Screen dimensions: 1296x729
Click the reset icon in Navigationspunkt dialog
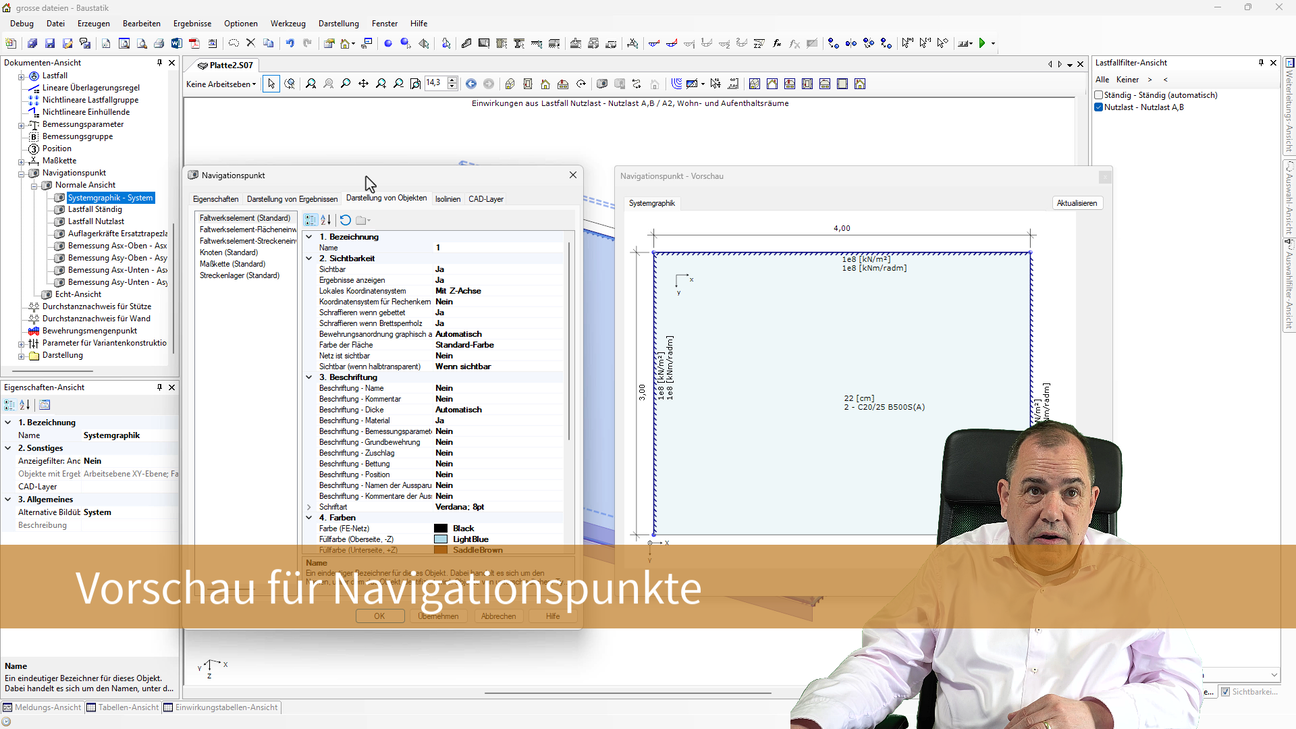[x=345, y=220]
